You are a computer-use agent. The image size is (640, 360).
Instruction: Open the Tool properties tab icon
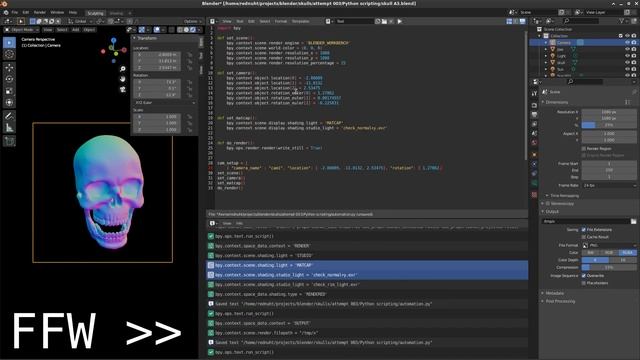coord(534,93)
